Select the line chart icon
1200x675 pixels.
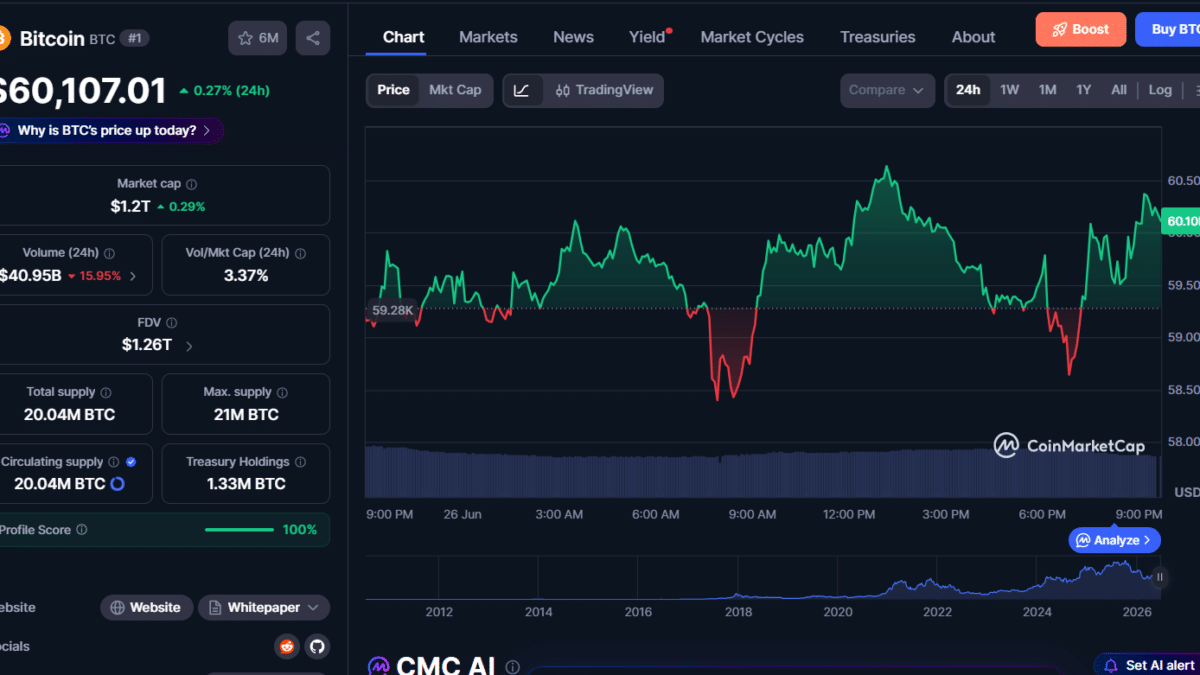click(x=522, y=90)
